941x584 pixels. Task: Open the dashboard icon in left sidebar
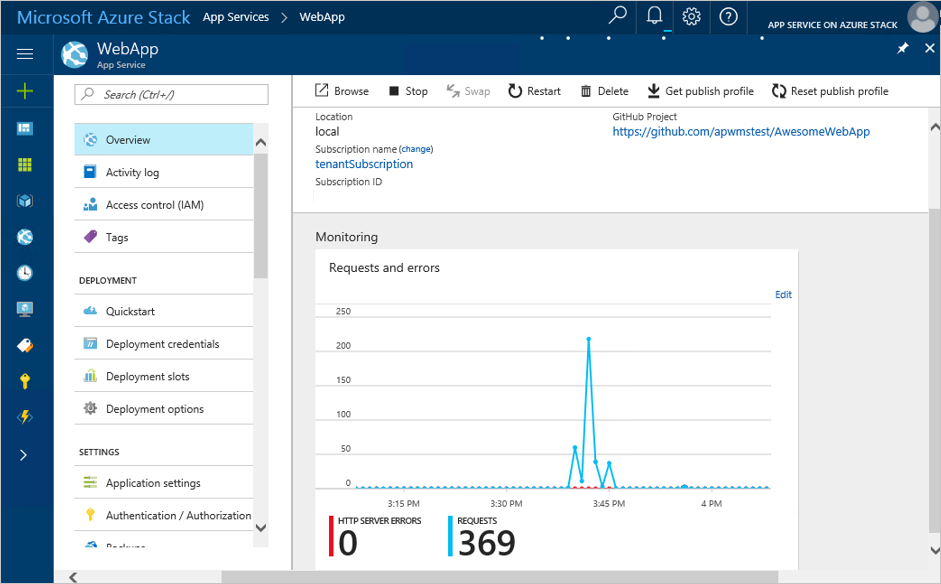click(25, 128)
